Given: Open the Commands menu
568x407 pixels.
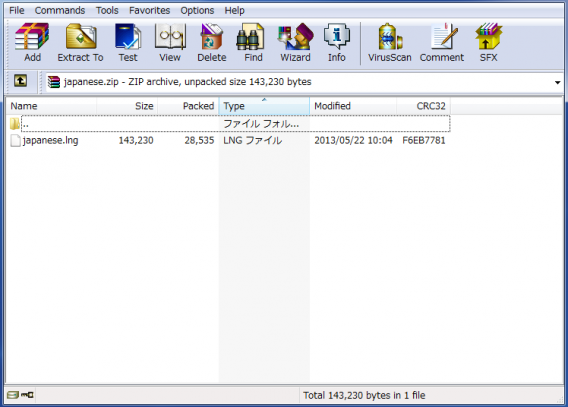Looking at the screenshot, I should coord(60,11).
